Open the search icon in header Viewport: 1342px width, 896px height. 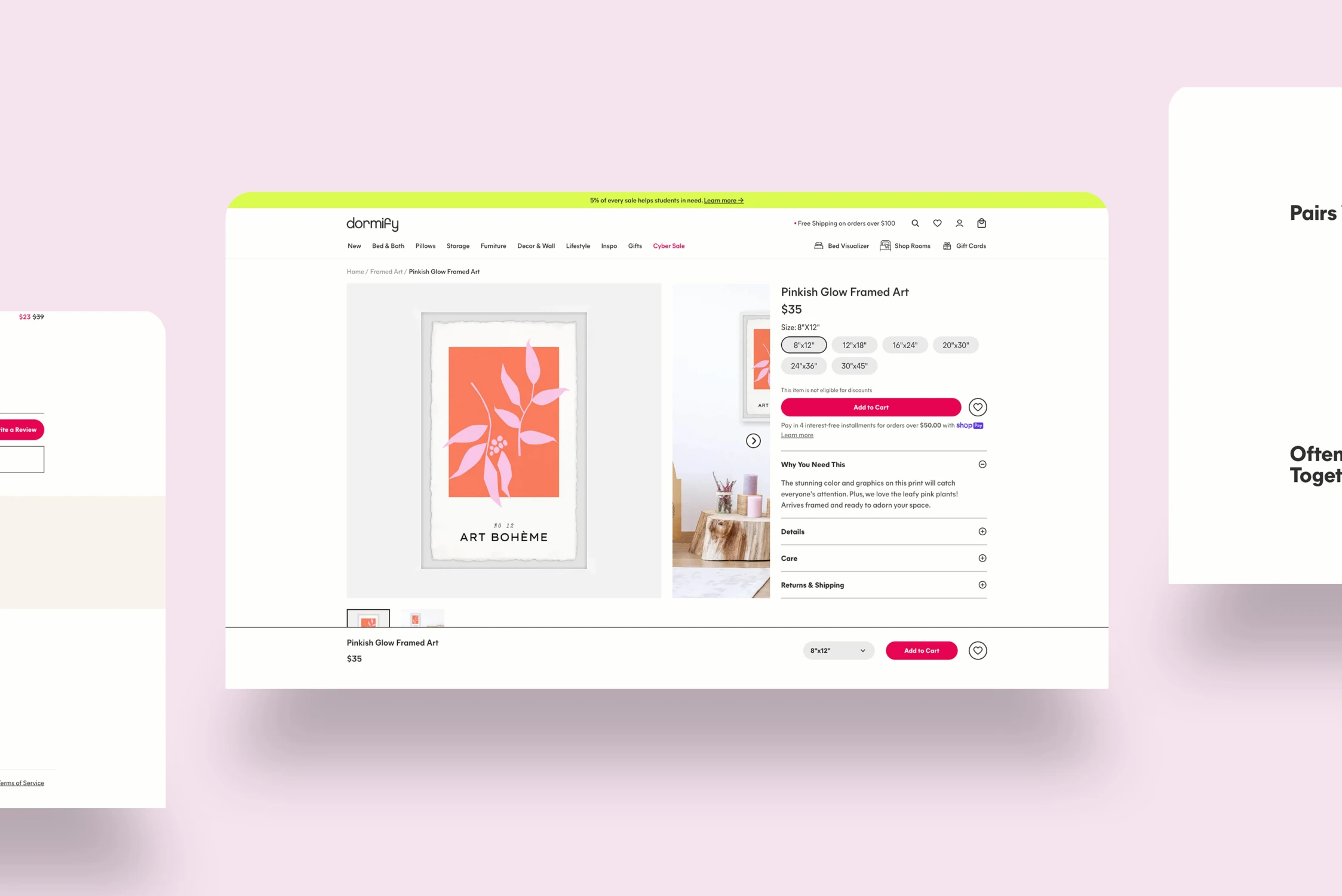[915, 223]
